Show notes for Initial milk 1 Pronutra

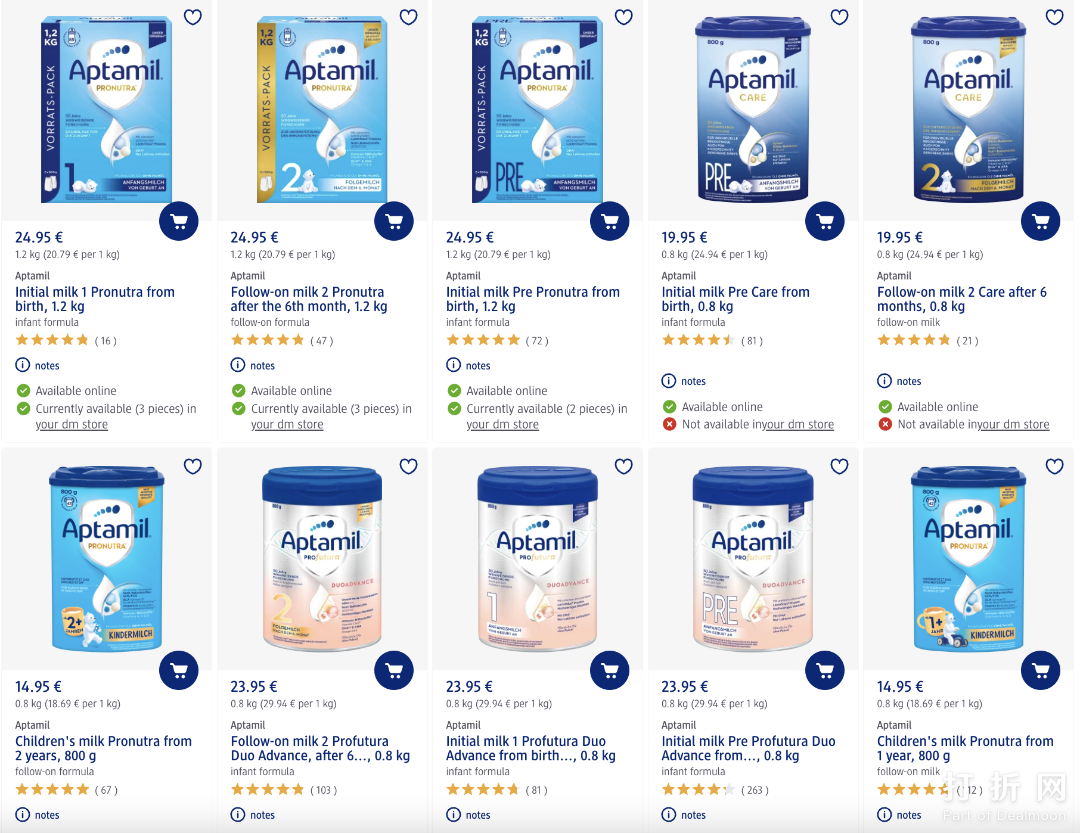click(x=38, y=366)
